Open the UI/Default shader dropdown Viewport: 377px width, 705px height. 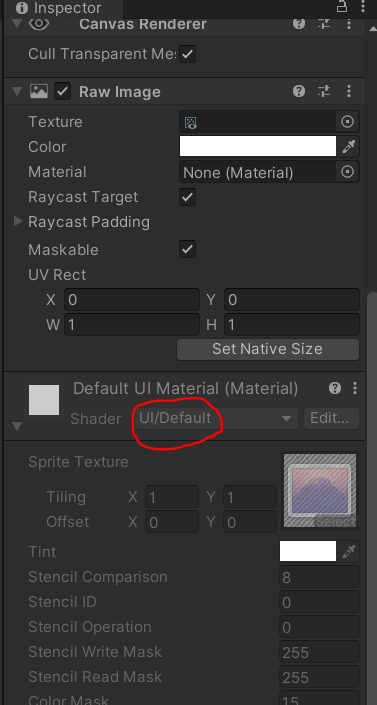coord(215,419)
